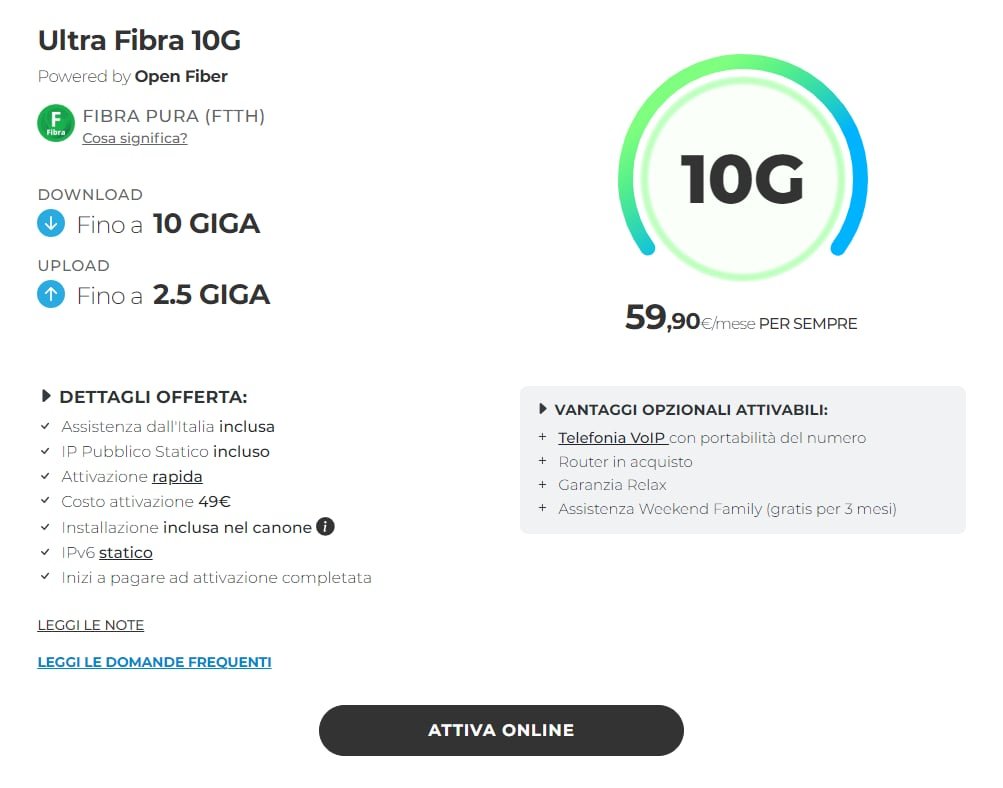Click plus icon beside Garanzia Relax
Screen dimensions: 1003x788
click(x=542, y=485)
